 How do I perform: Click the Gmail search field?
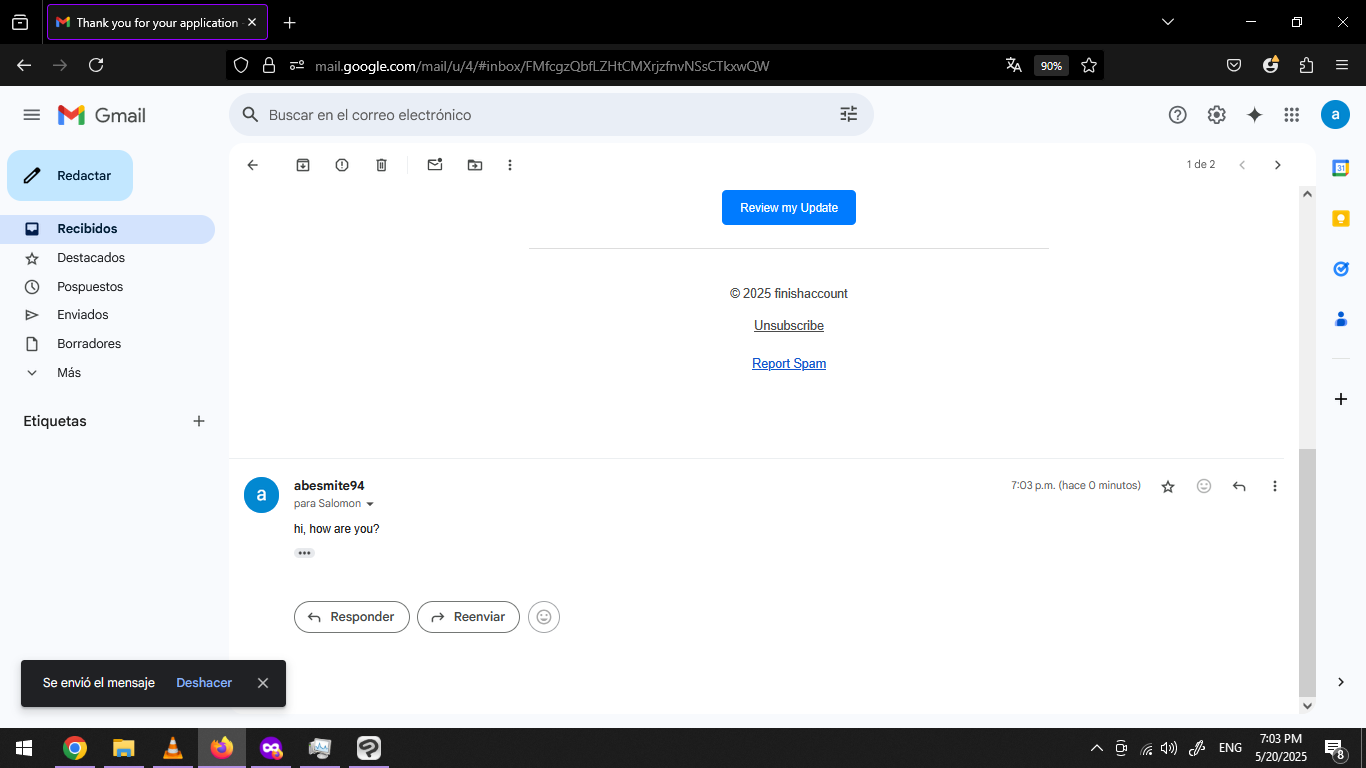click(550, 115)
